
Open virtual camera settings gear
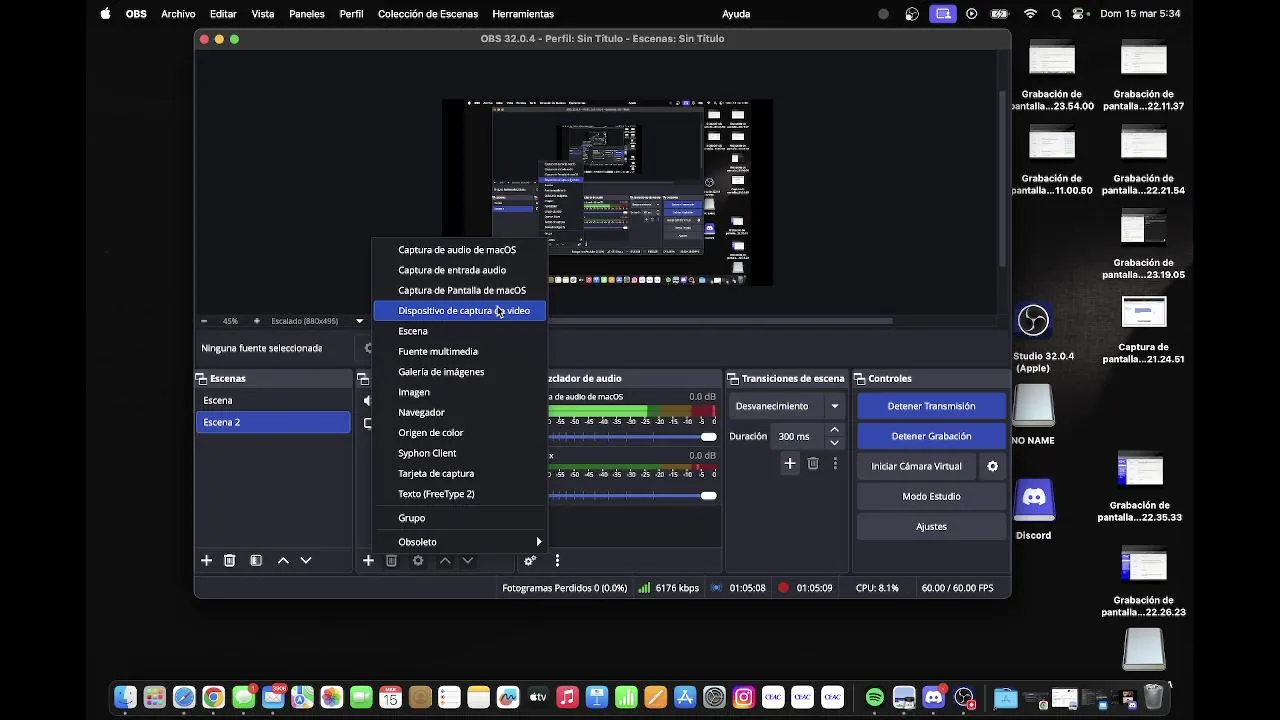(992, 466)
